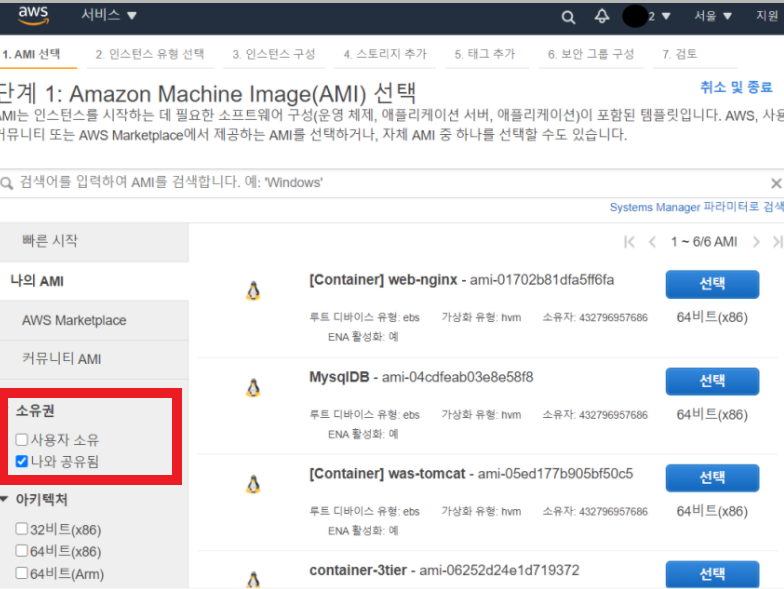The width and height of the screenshot is (784, 589).
Task: Click the search box magnifier icon
Action: pos(6,183)
